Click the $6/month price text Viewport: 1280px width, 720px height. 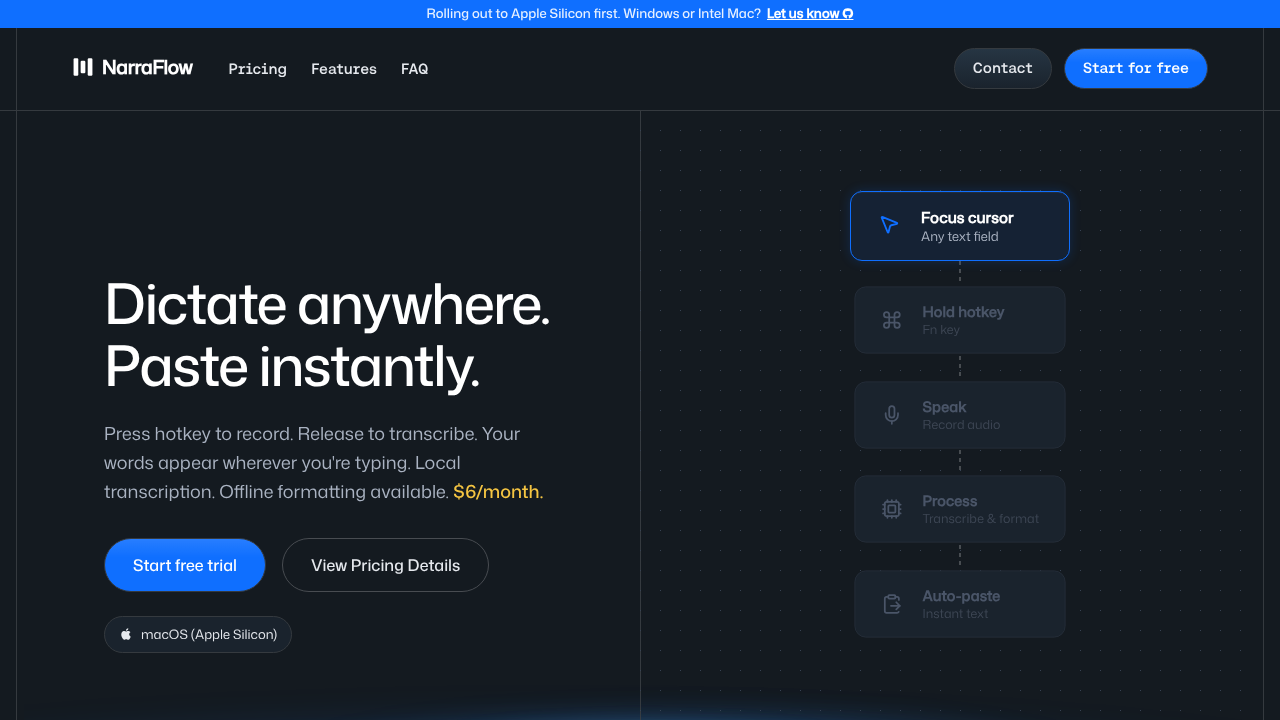tap(496, 492)
